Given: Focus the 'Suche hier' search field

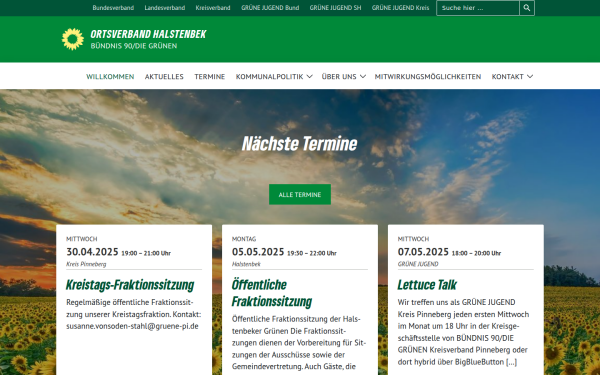Looking at the screenshot, I should (478, 8).
